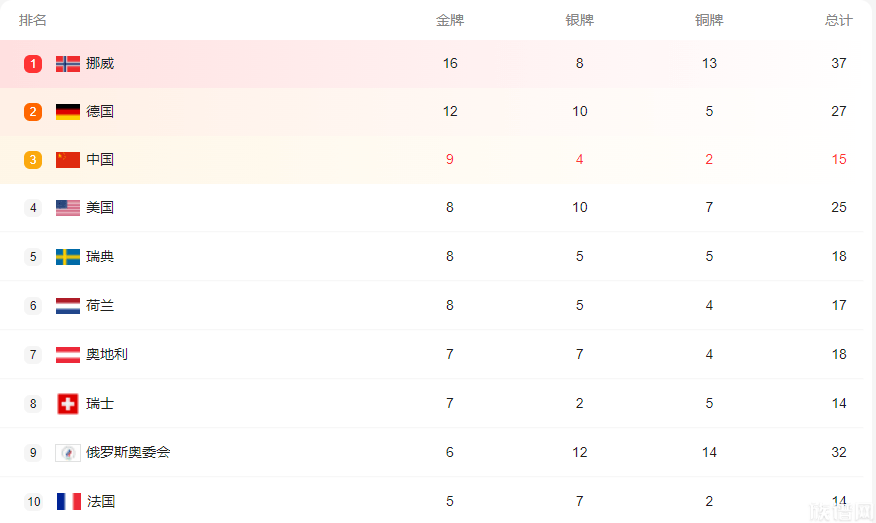Image resolution: width=876 pixels, height=523 pixels.
Task: Open the 俄罗斯奥委会 name link
Action: [128, 452]
